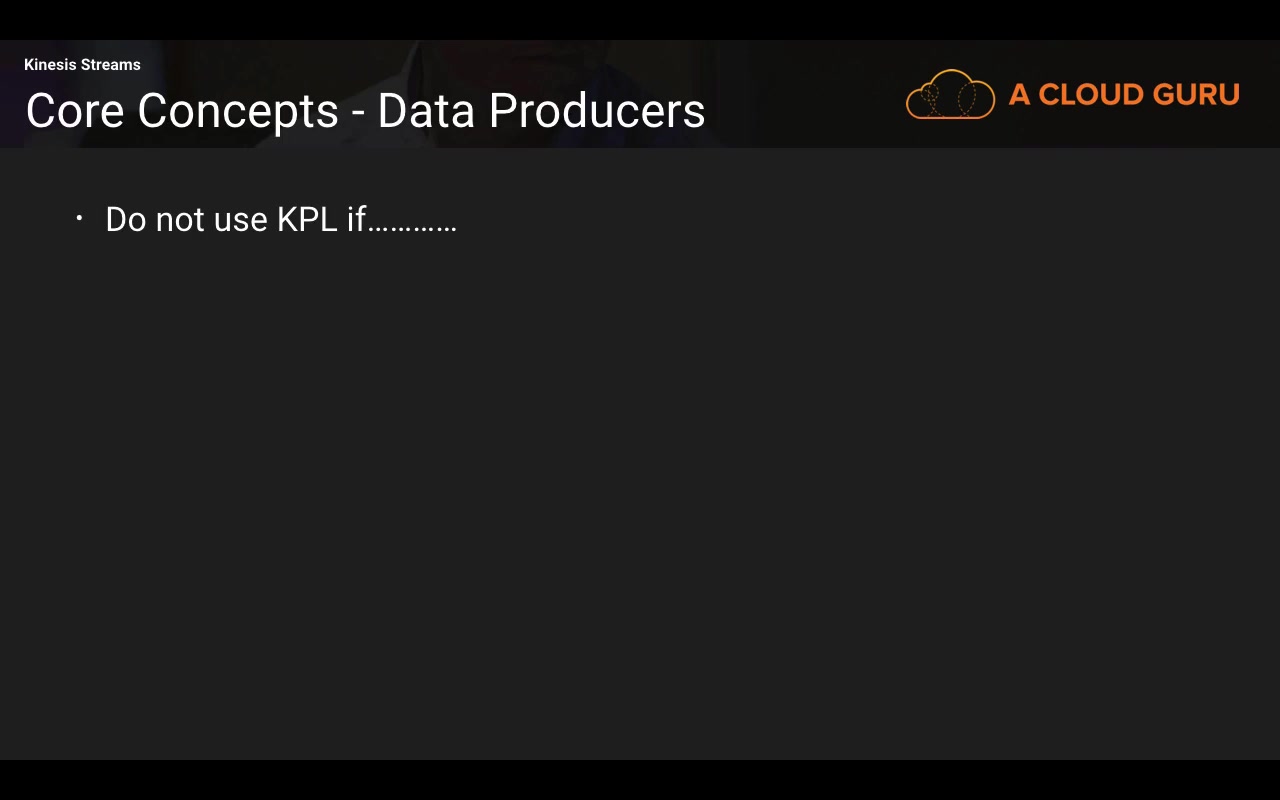Click the word "if" in the bullet
The height and width of the screenshot is (800, 1280).
pyautogui.click(x=356, y=220)
